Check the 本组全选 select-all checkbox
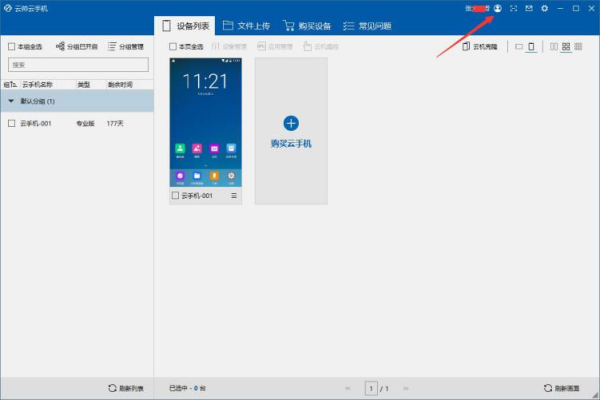Screen dimensions: 600x400 click(x=11, y=47)
